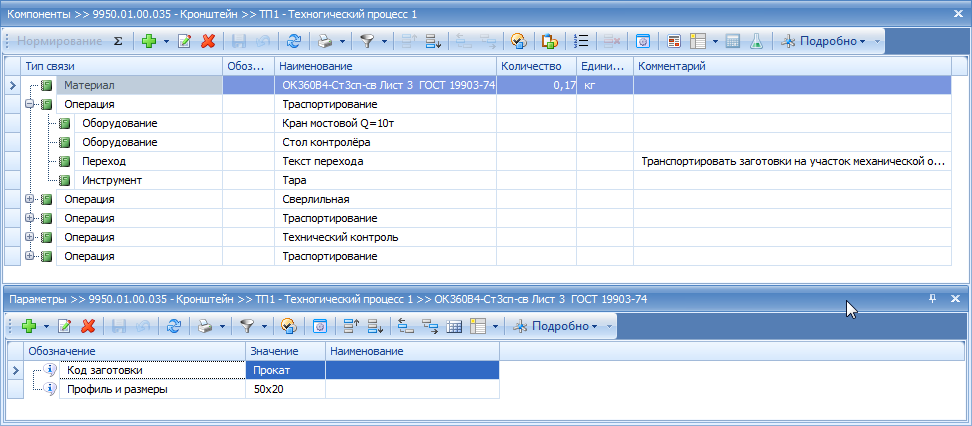
Task: Click the yellow column view icon in Компоненты toolbar
Action: 698,42
